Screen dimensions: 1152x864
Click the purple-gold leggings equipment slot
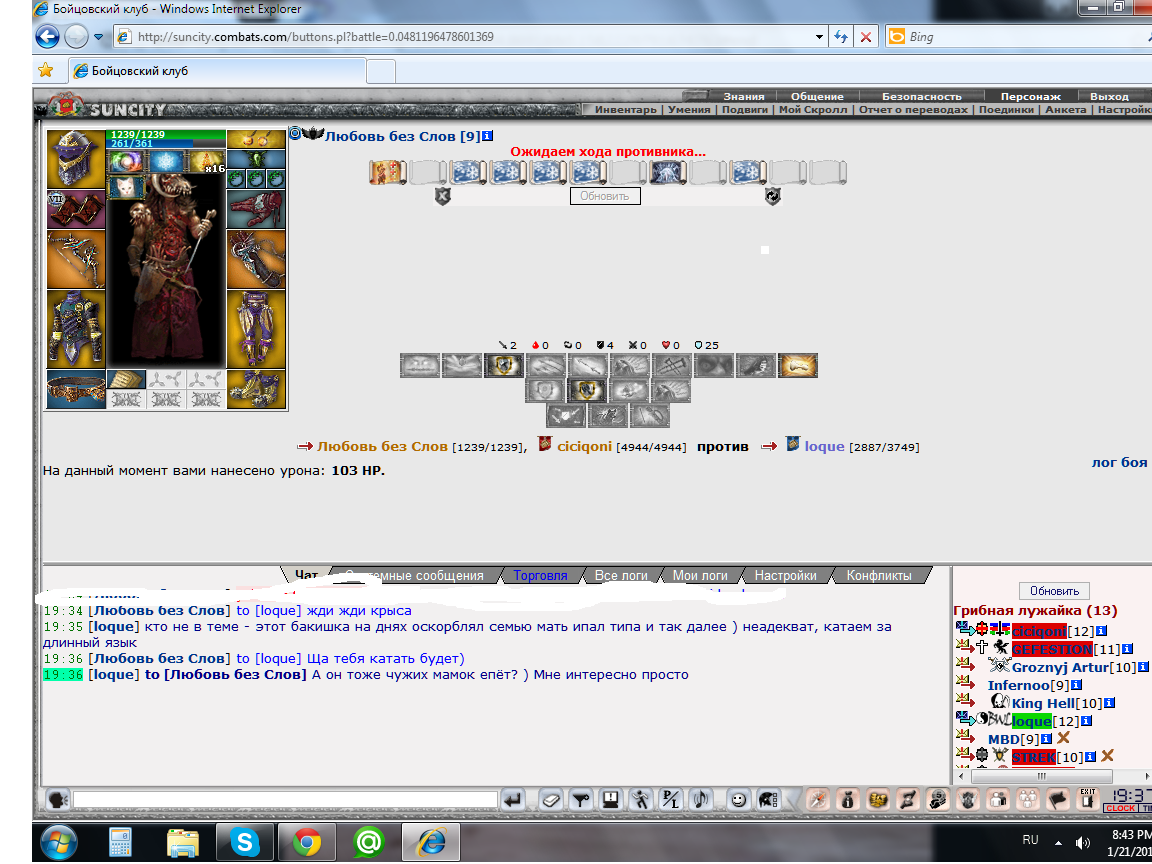[256, 328]
